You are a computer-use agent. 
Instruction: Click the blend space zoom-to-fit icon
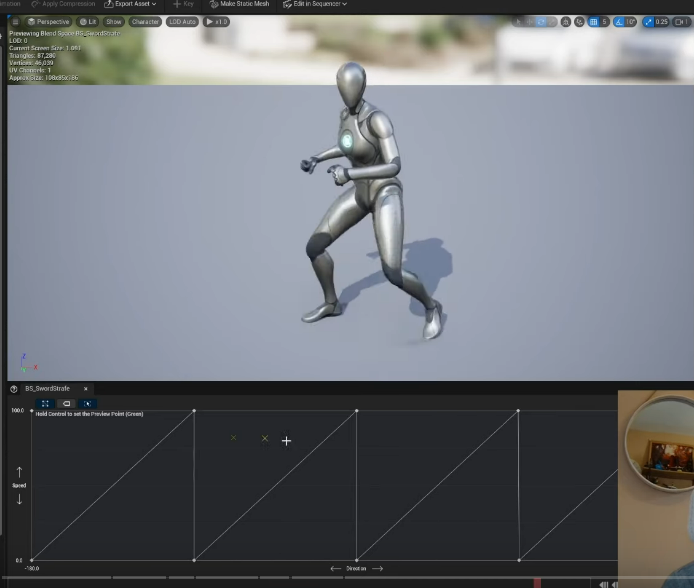click(x=45, y=404)
